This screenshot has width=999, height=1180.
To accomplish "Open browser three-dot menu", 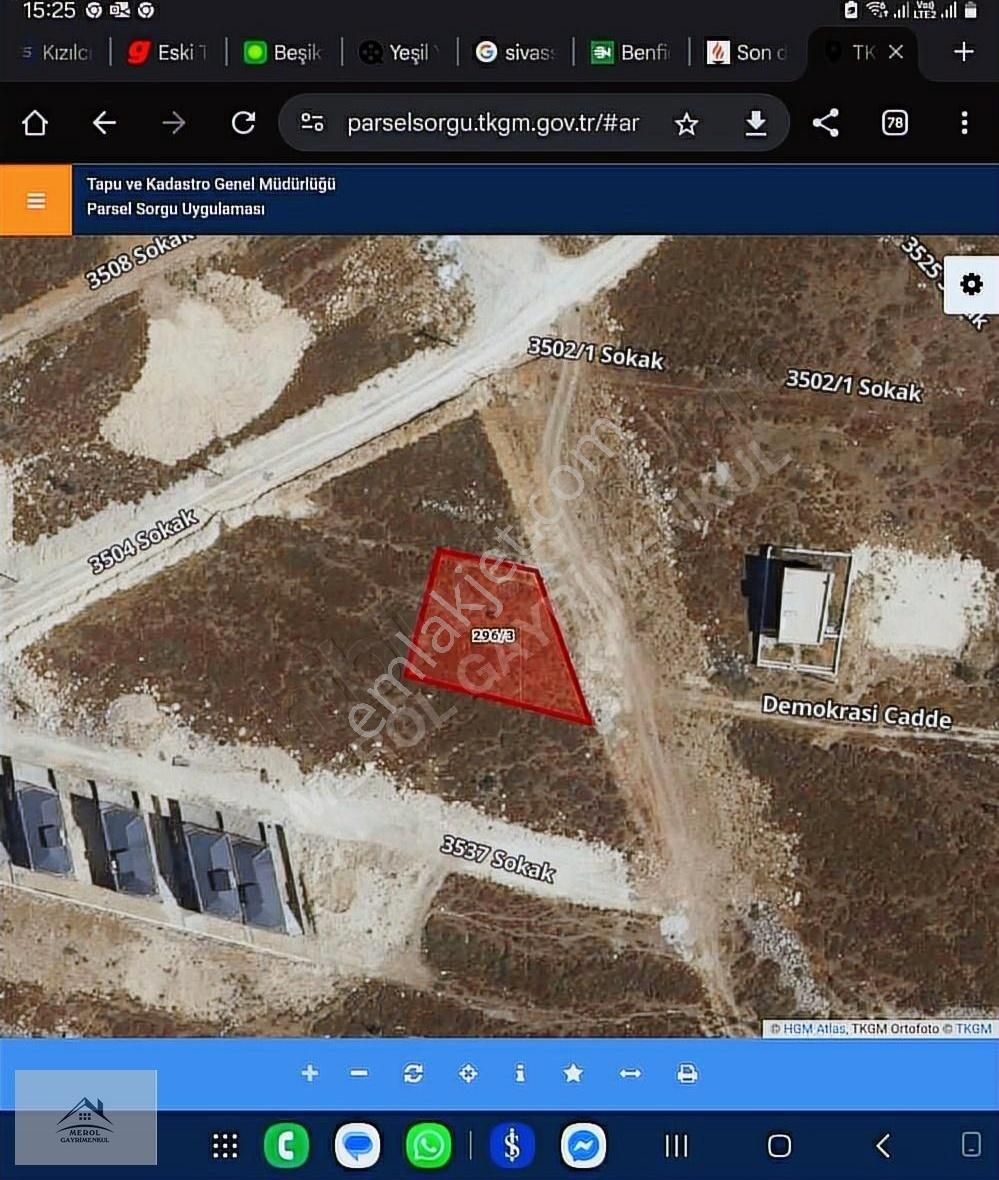I will click(x=964, y=123).
